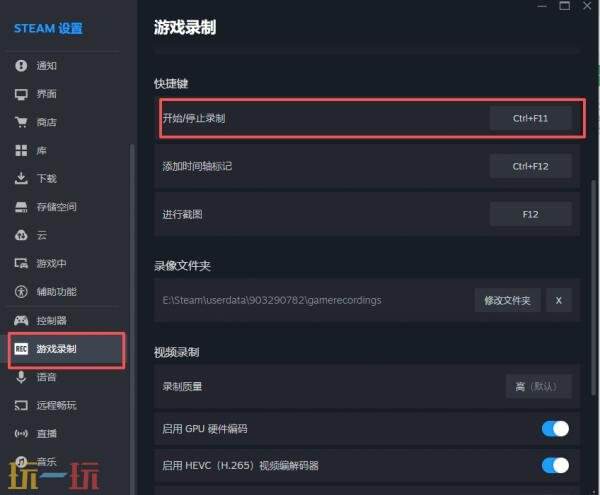Click the 录像文件夹 section heading
This screenshot has width=600, height=495.
tap(182, 266)
